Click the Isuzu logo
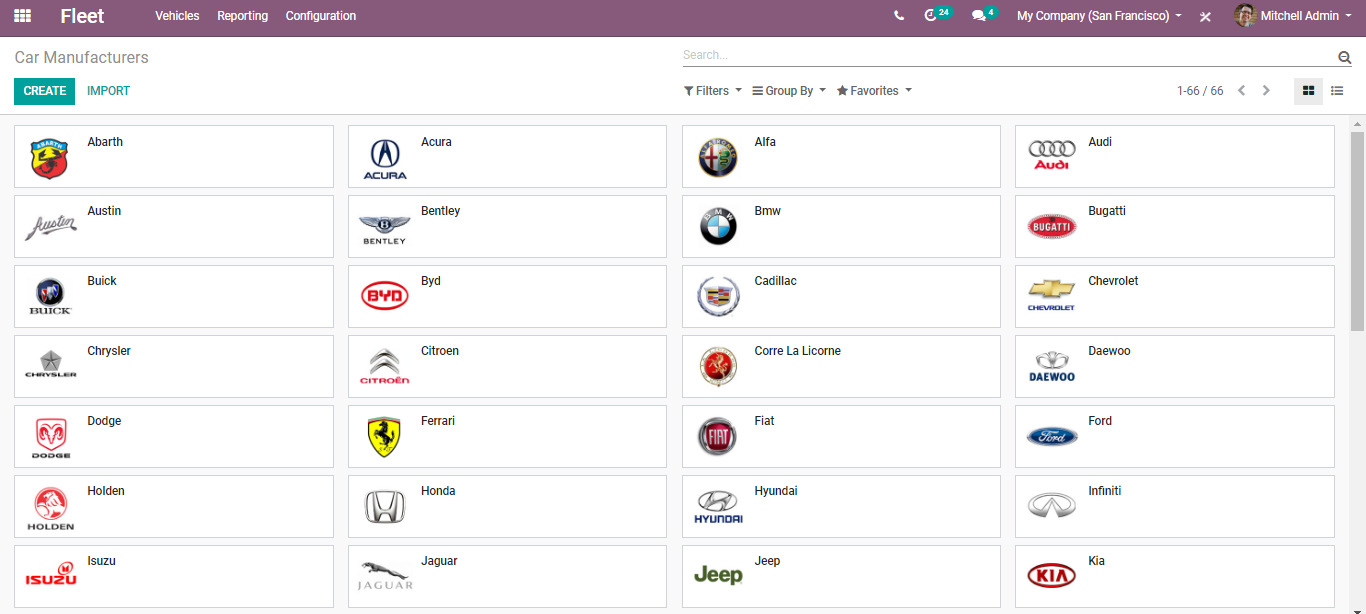 pyautogui.click(x=50, y=574)
